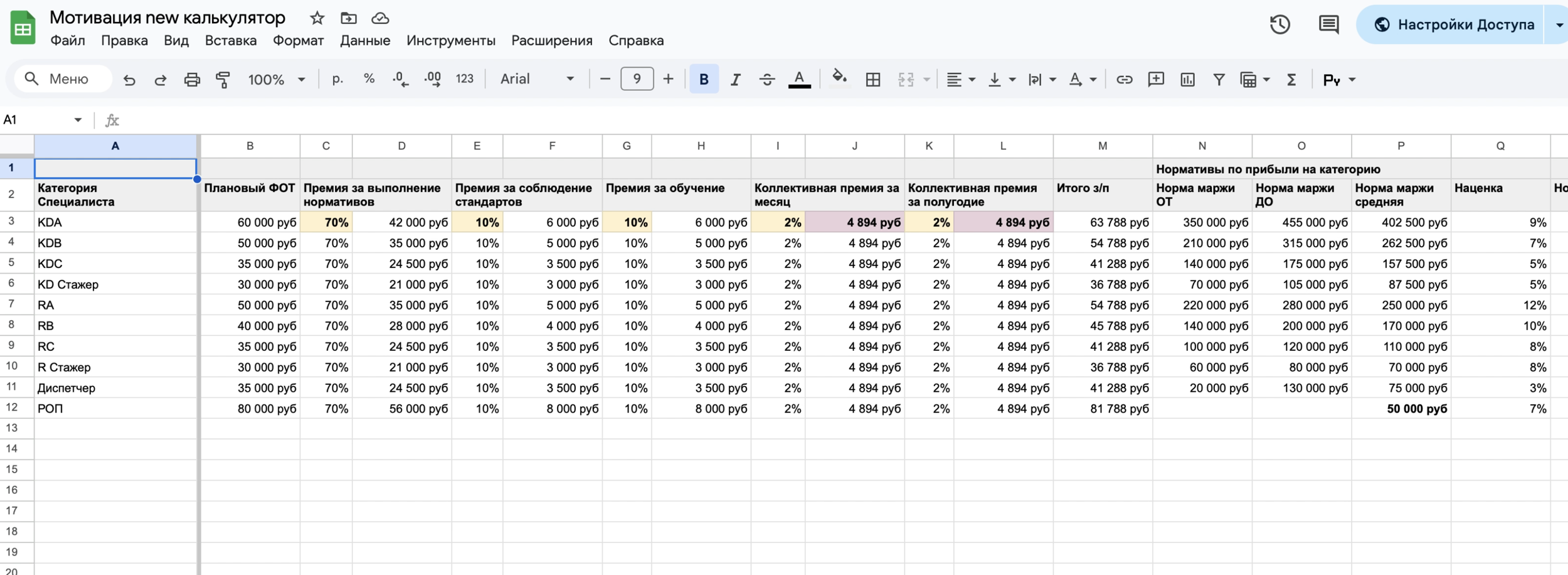Increase font size with plus button

coord(669,79)
